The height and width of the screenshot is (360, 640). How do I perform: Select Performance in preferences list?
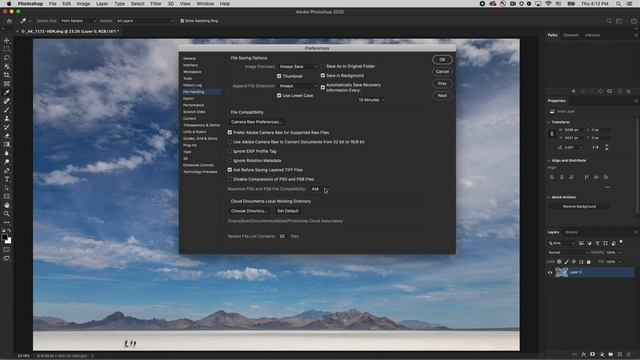tap(193, 105)
